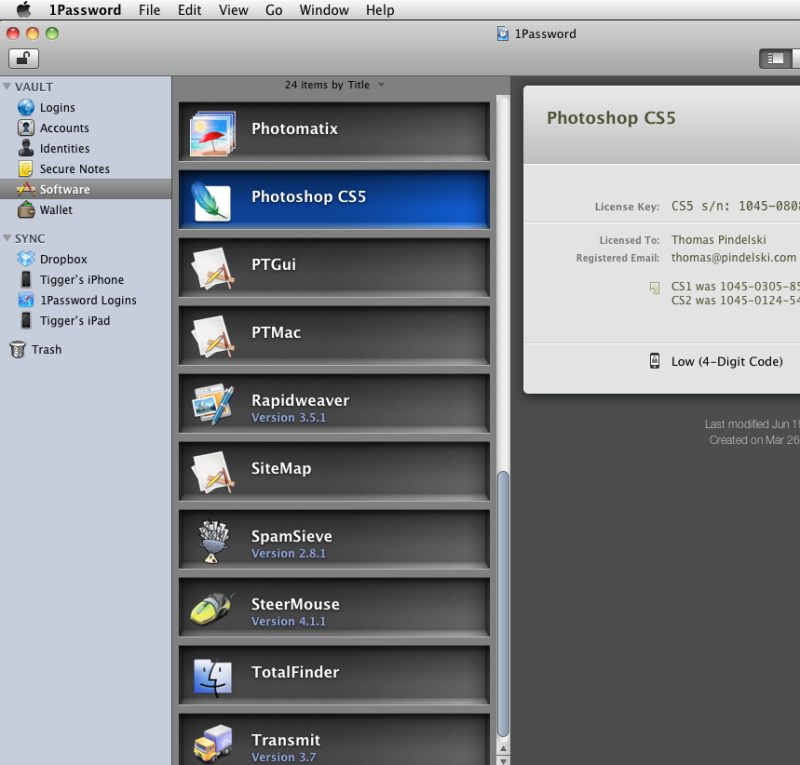Select the Logins category label
Viewport: 800px width, 765px height.
click(x=58, y=108)
